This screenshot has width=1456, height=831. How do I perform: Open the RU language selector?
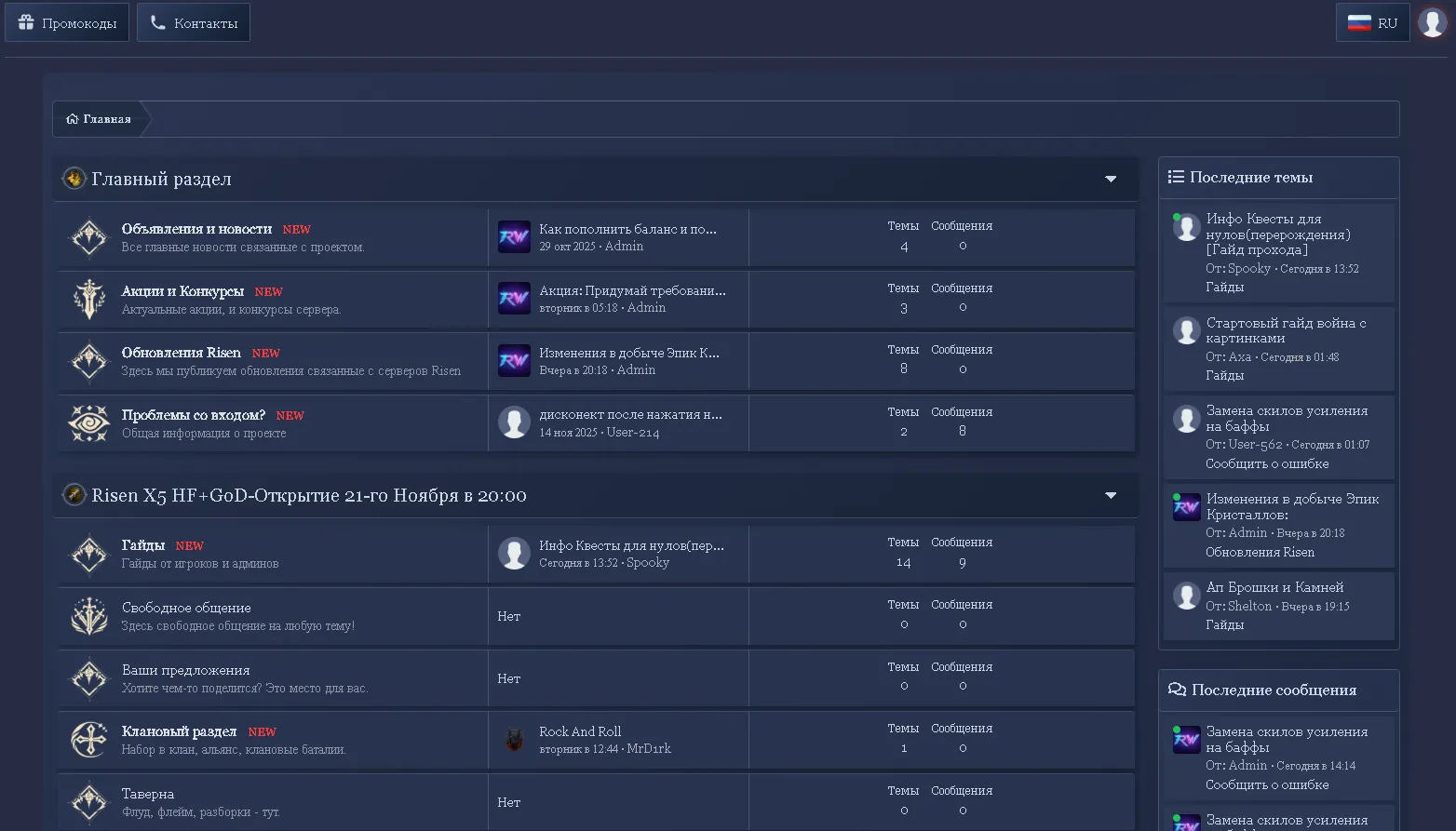point(1372,22)
